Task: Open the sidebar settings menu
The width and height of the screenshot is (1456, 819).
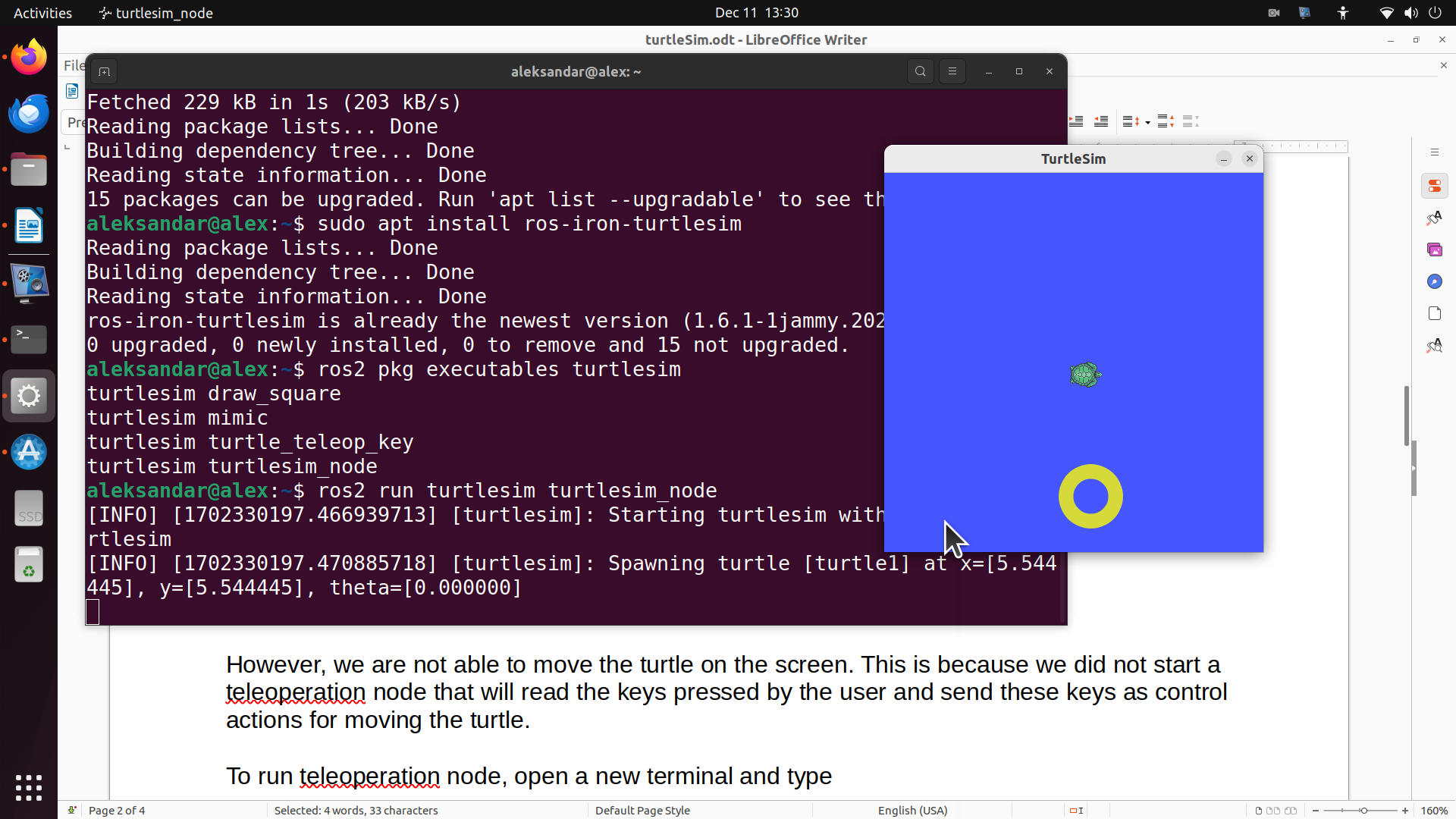Action: (x=1434, y=152)
